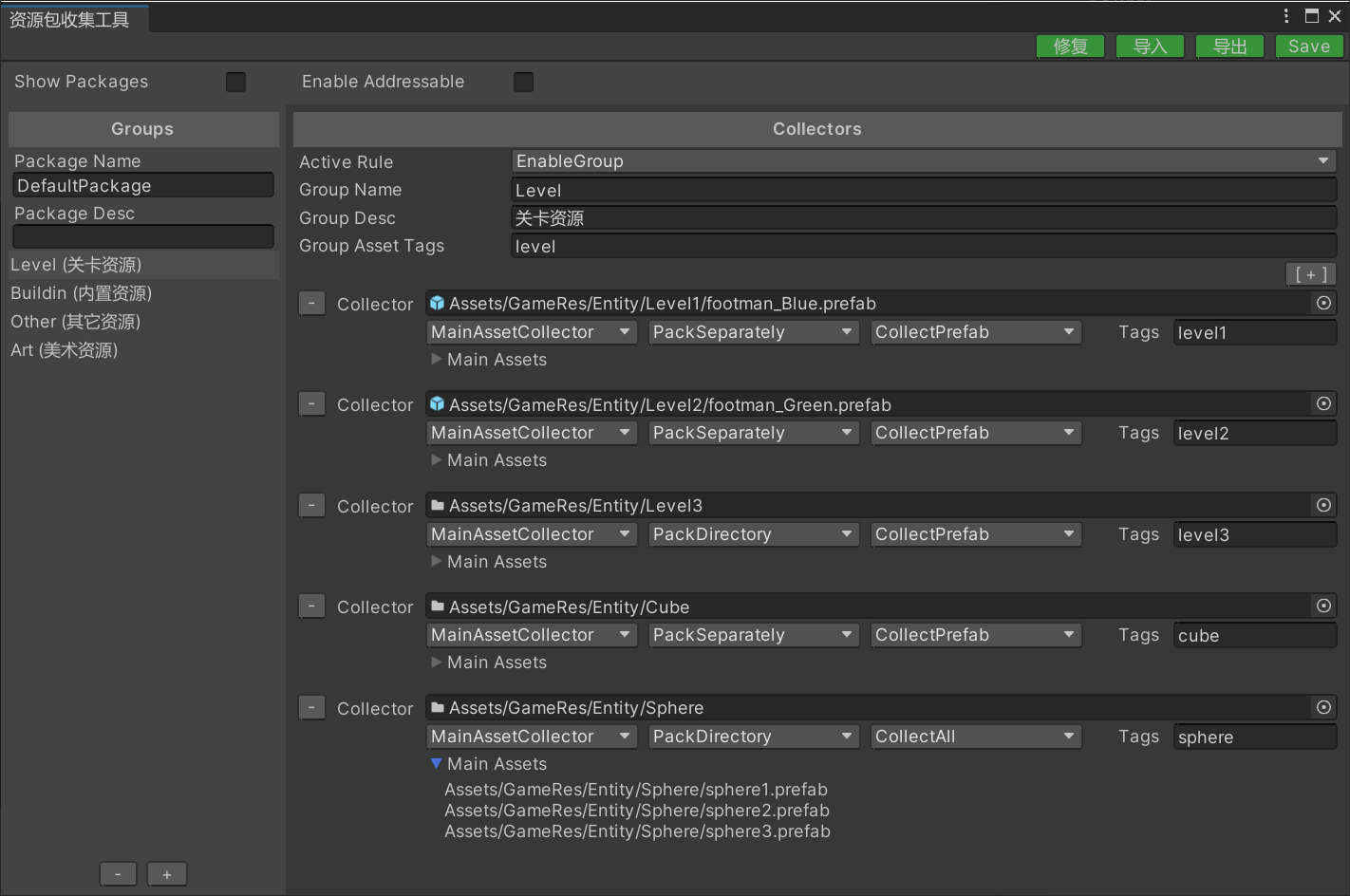Open MainAssetCollector dropdown for footman_Blue collector

[532, 332]
